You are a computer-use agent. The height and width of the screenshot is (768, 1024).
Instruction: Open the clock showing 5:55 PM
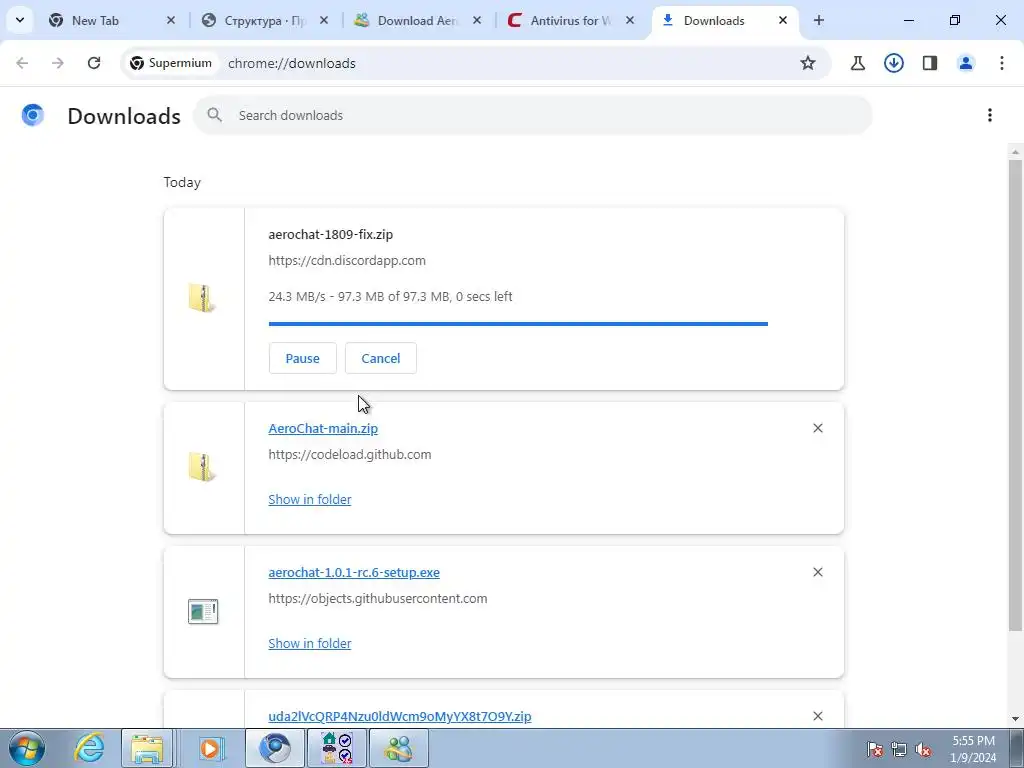[x=973, y=749]
